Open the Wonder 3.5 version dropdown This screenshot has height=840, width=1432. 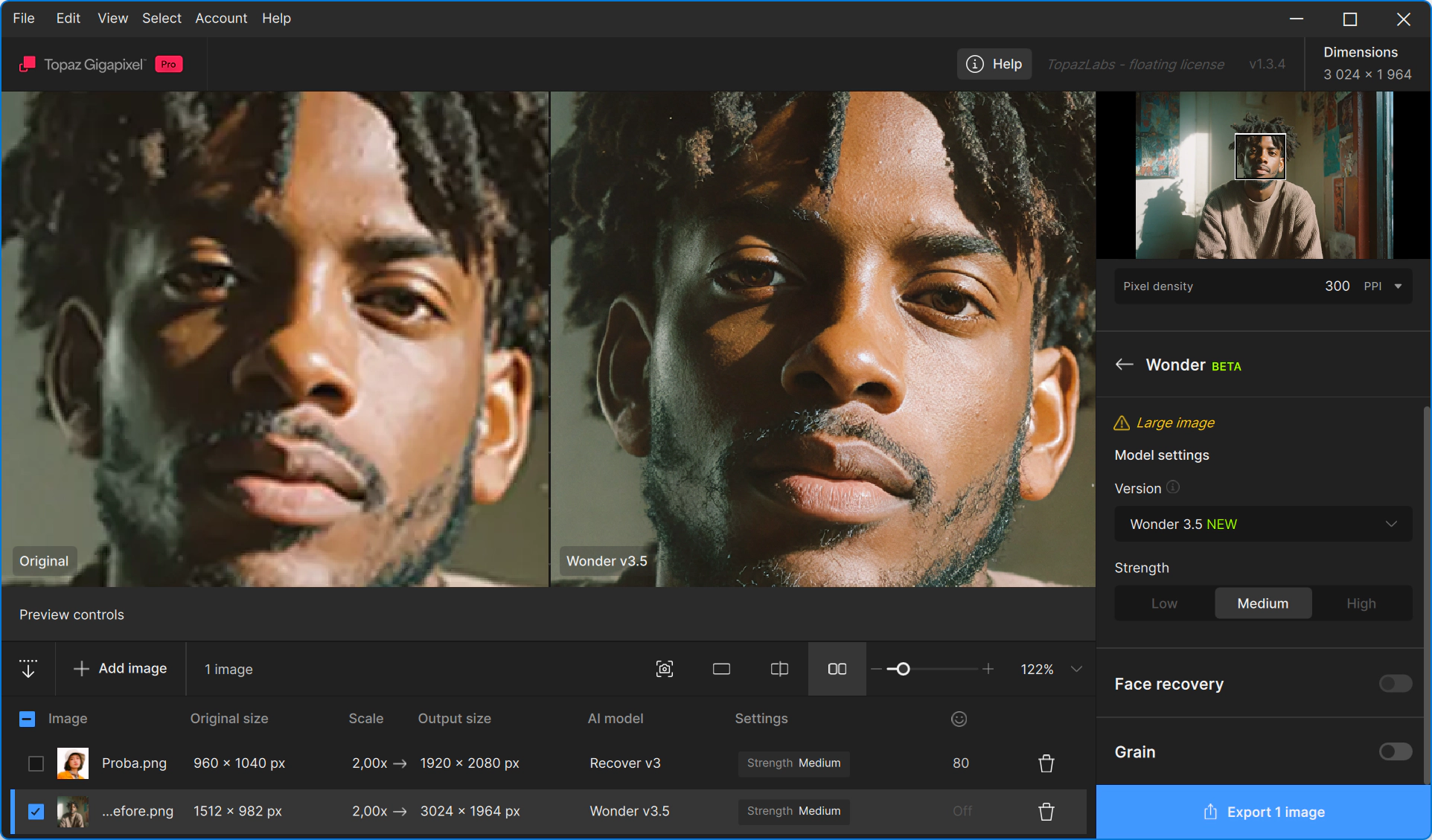(x=1263, y=525)
